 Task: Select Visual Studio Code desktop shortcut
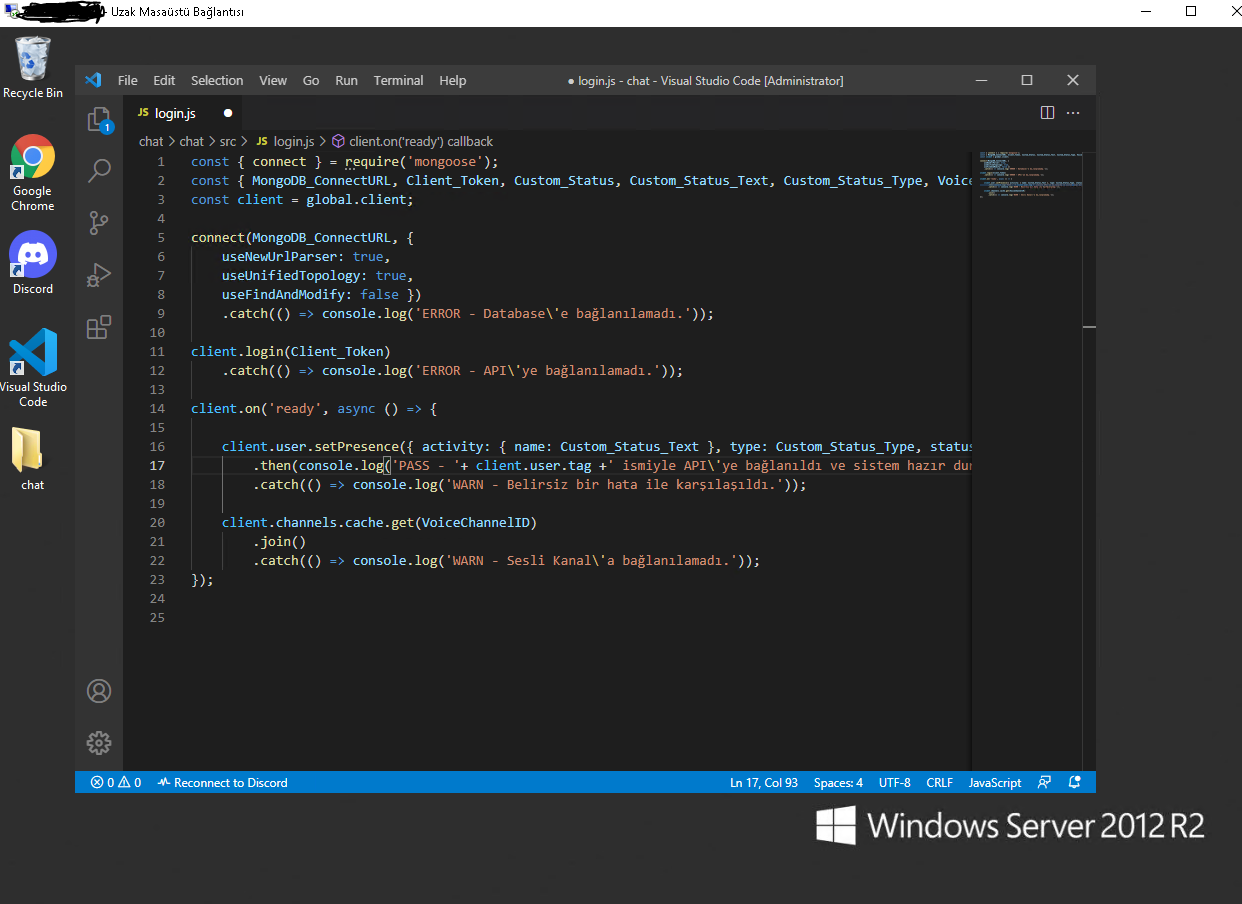pyautogui.click(x=33, y=367)
